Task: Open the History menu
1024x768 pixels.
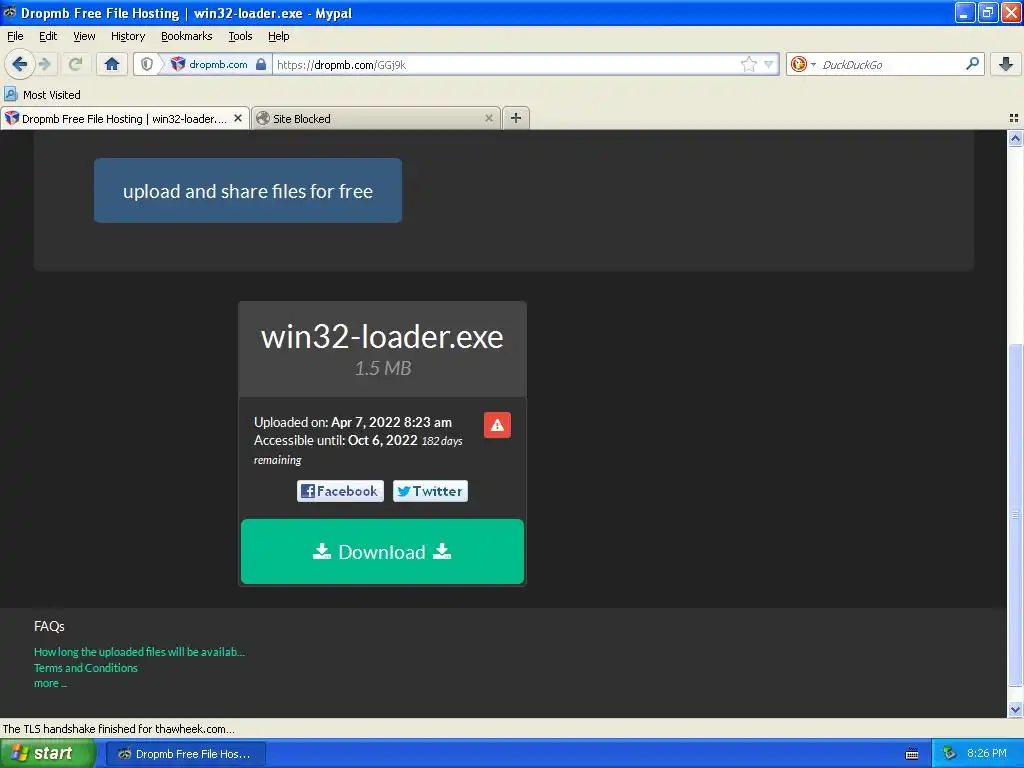Action: 127,36
